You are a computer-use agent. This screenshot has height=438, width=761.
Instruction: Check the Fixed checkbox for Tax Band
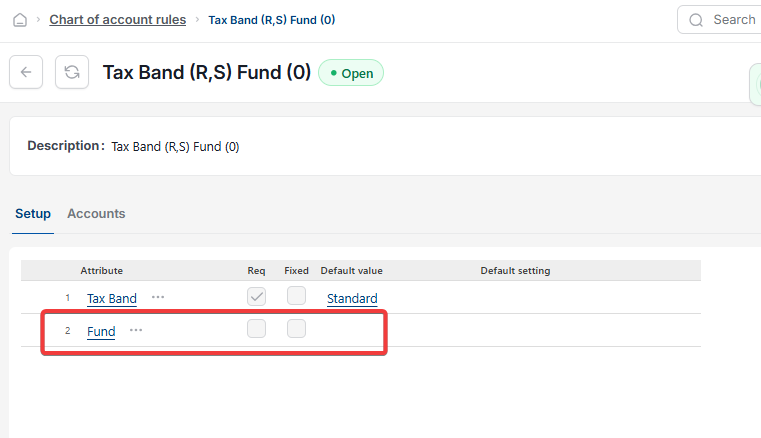pos(296,296)
